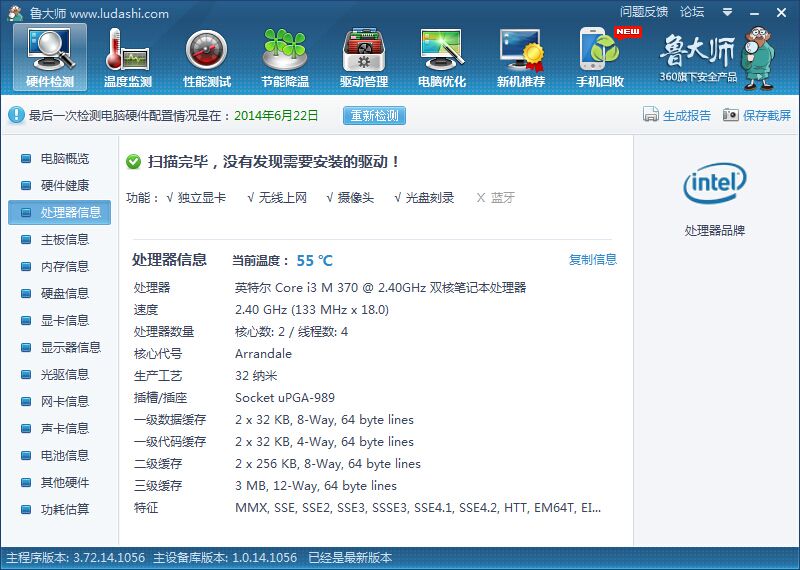Click the 复制信息 copy info link
The height and width of the screenshot is (570, 800).
[593, 260]
